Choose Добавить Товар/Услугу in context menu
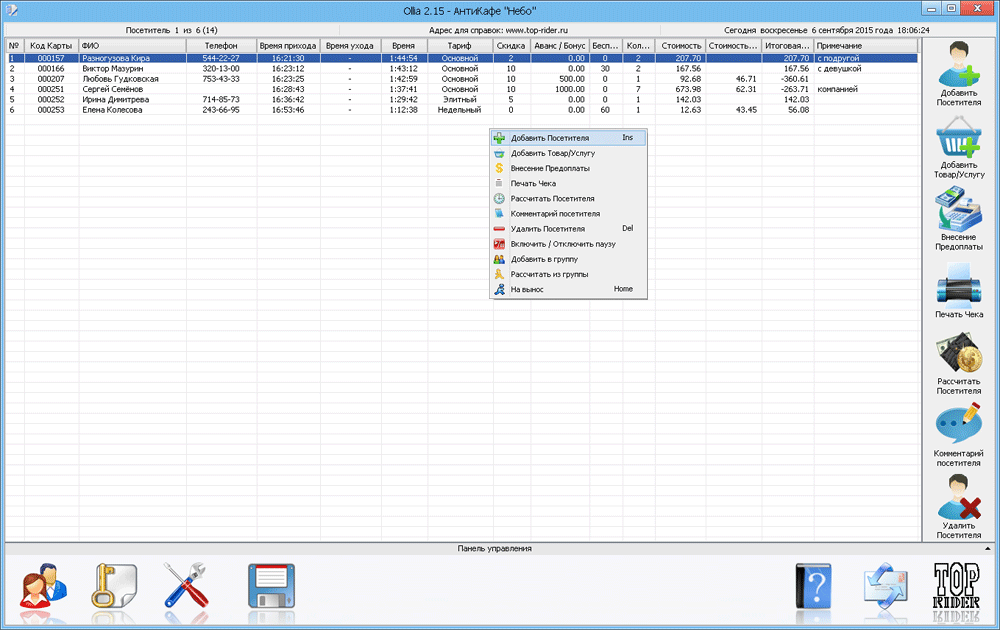 point(569,153)
